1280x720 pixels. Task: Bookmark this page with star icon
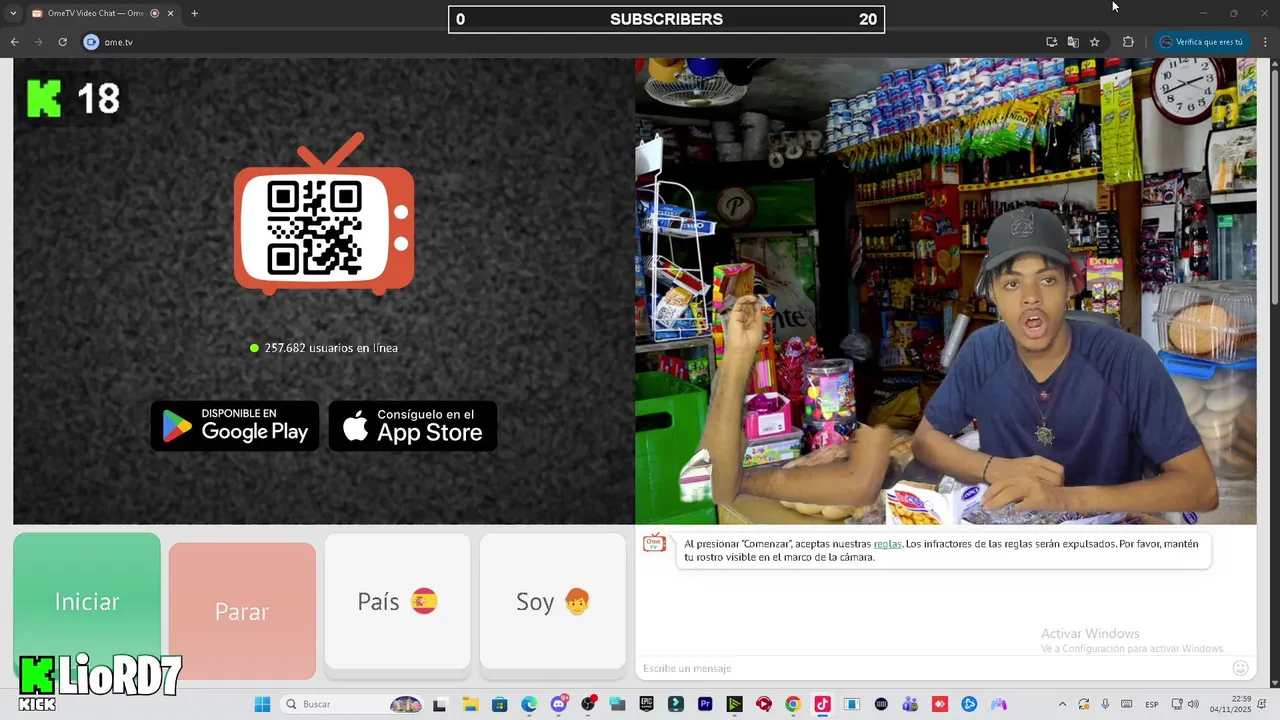tap(1095, 42)
